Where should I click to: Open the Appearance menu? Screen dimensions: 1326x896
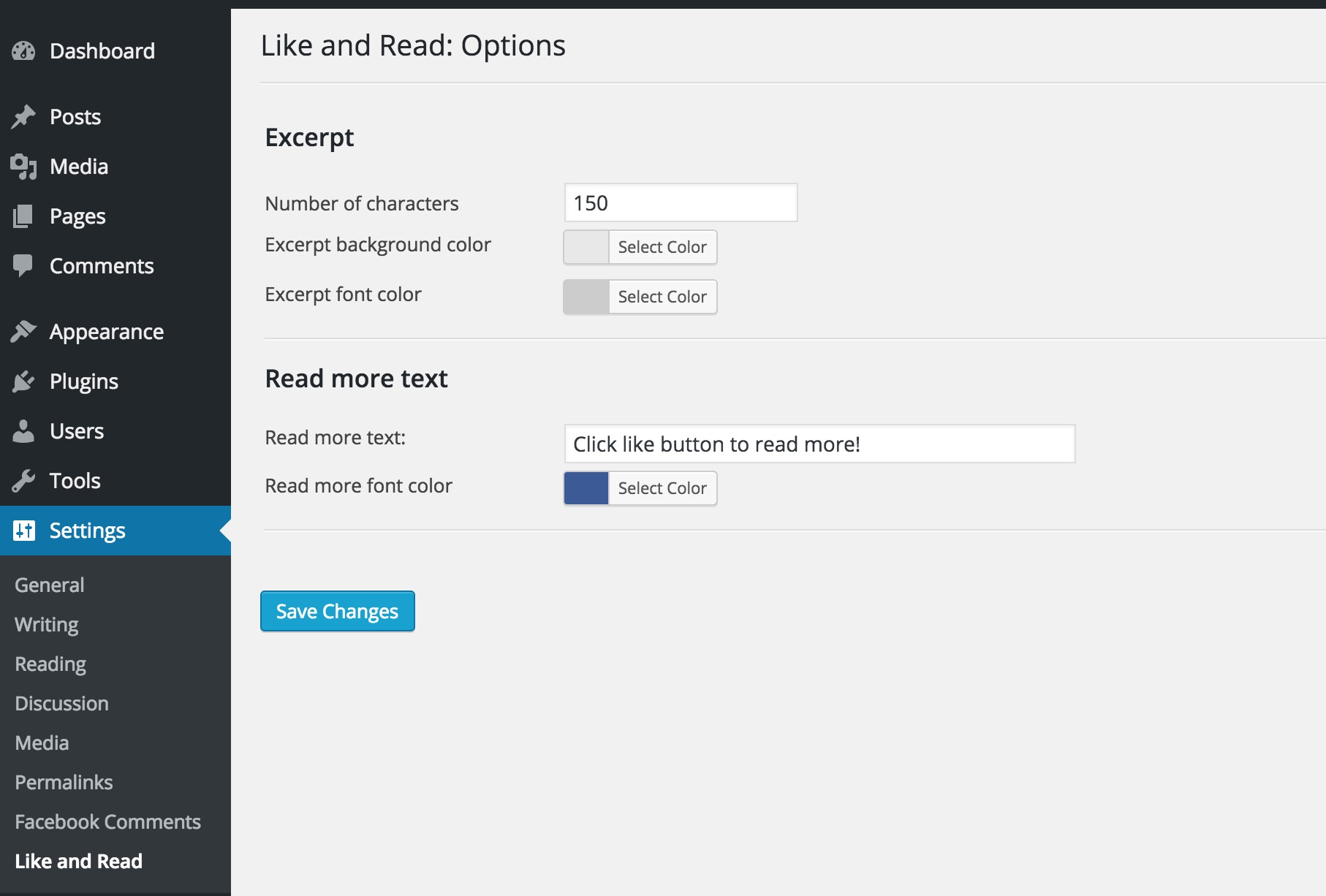click(x=115, y=332)
